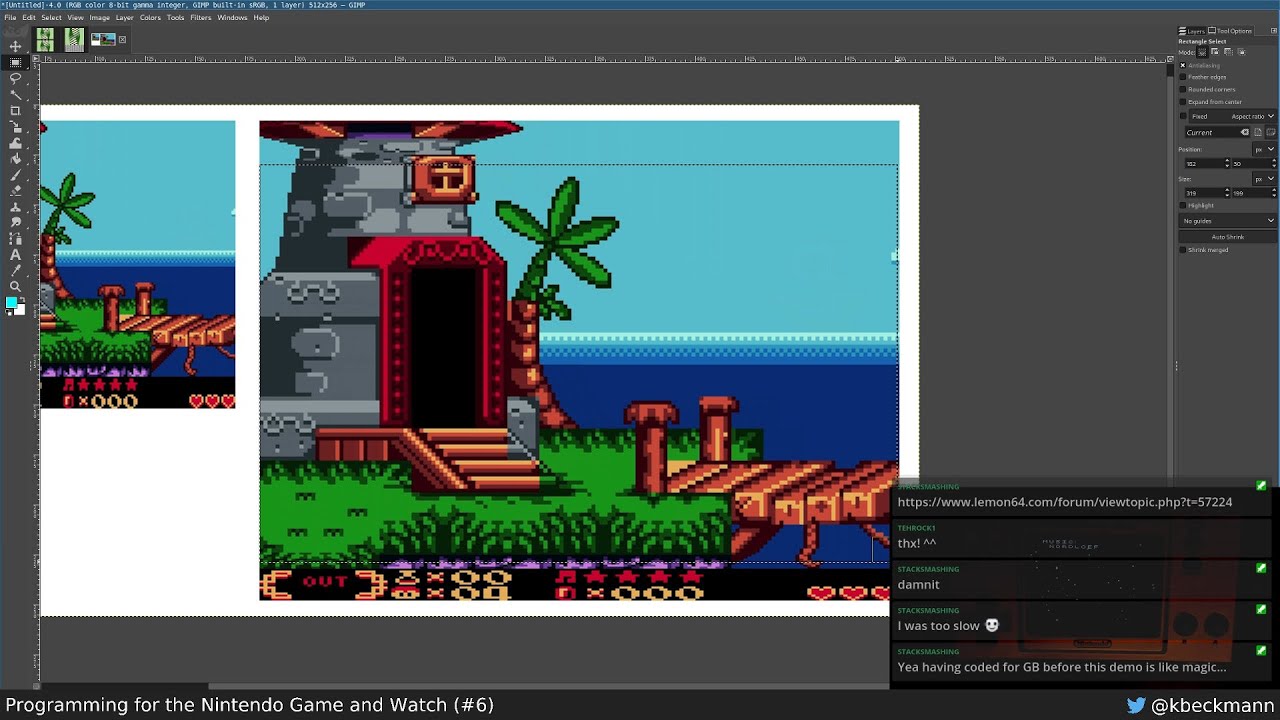Select the Text tool
Image resolution: width=1280 pixels, height=720 pixels.
click(x=15, y=254)
